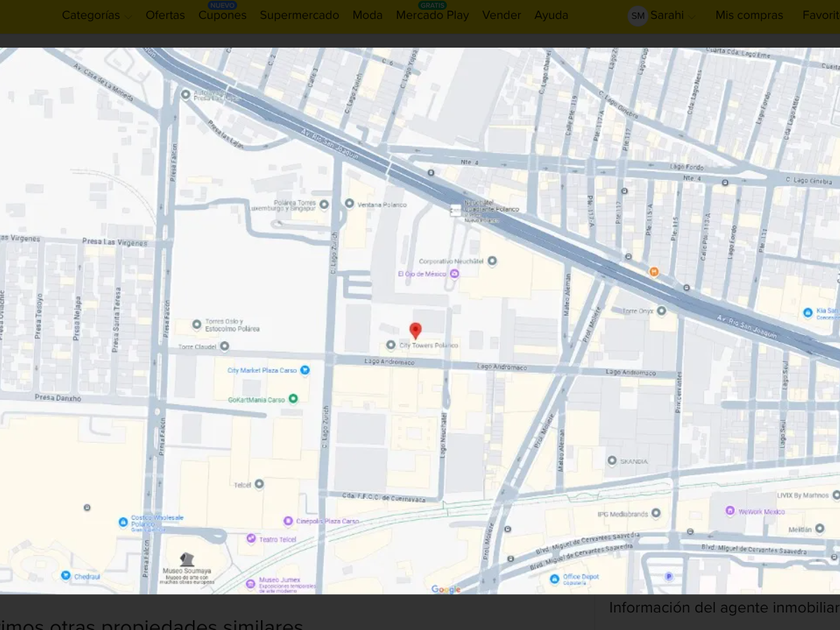Select the Kia San Joaquín shopping icon
Viewport: 840px width, 630px height.
click(808, 312)
